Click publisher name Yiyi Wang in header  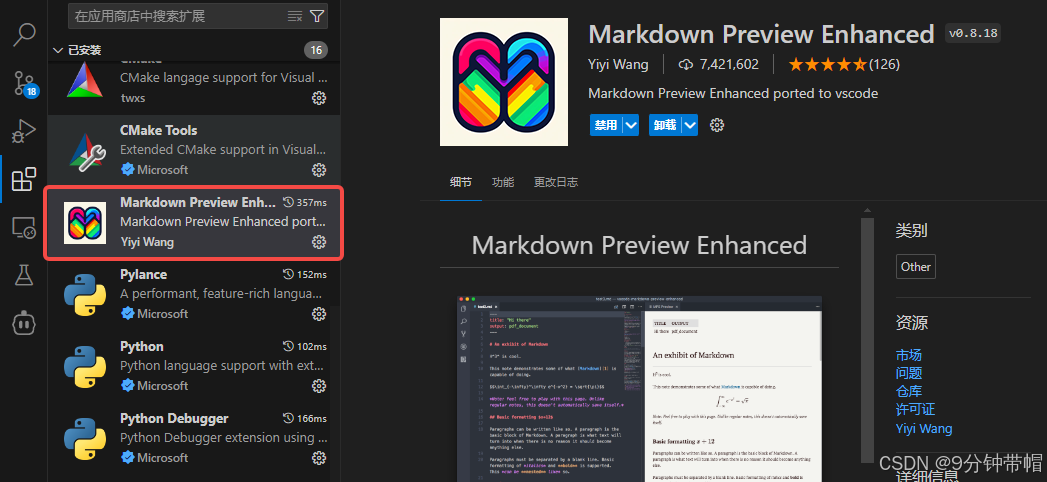coord(618,65)
